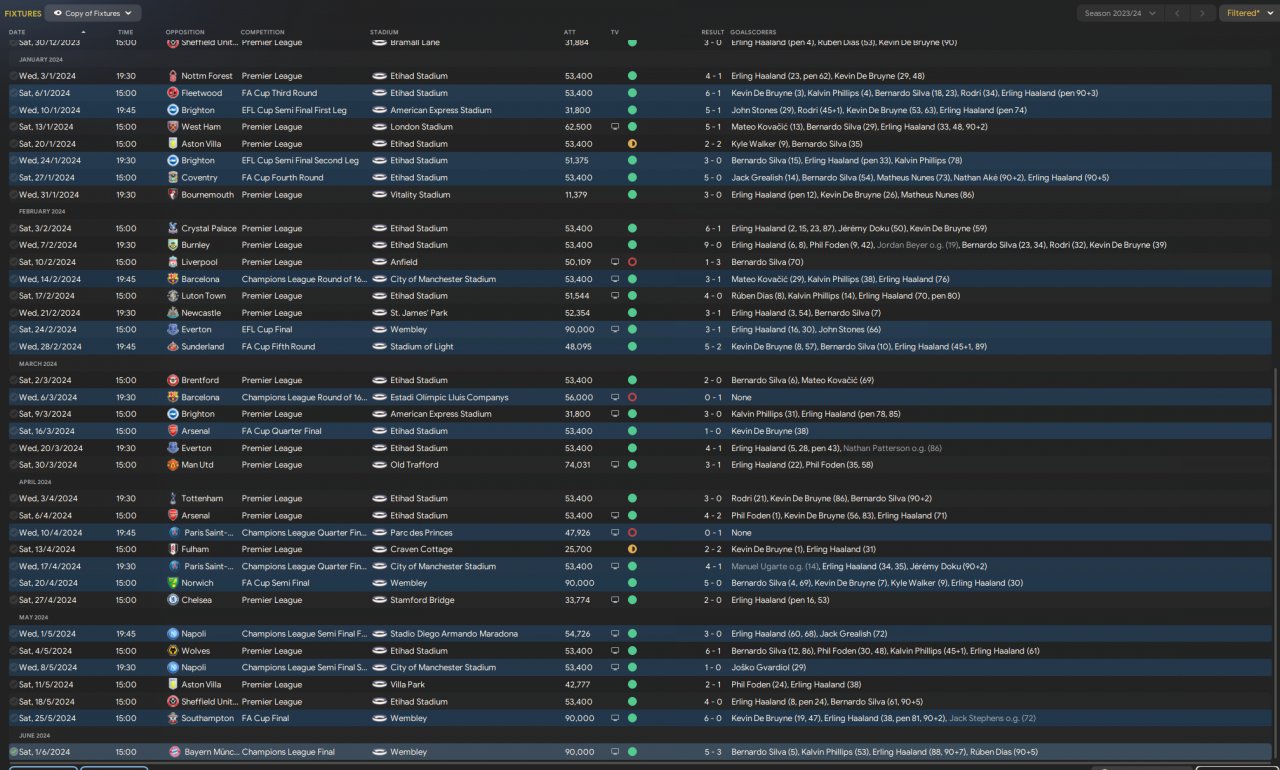Sort fixtures by the Competition column header
The image size is (1280, 770).
tap(263, 32)
